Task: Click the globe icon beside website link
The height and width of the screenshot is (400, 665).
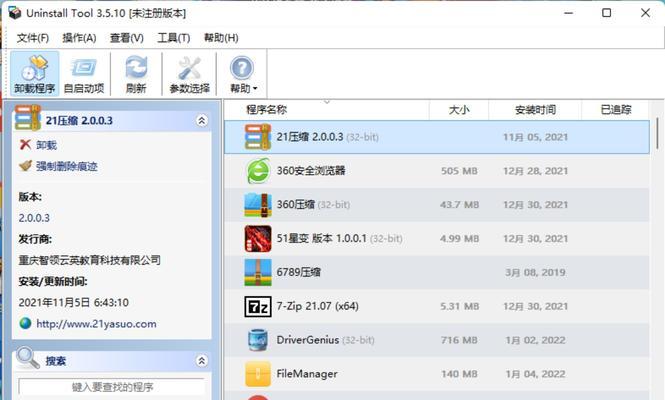Action: coord(25,323)
